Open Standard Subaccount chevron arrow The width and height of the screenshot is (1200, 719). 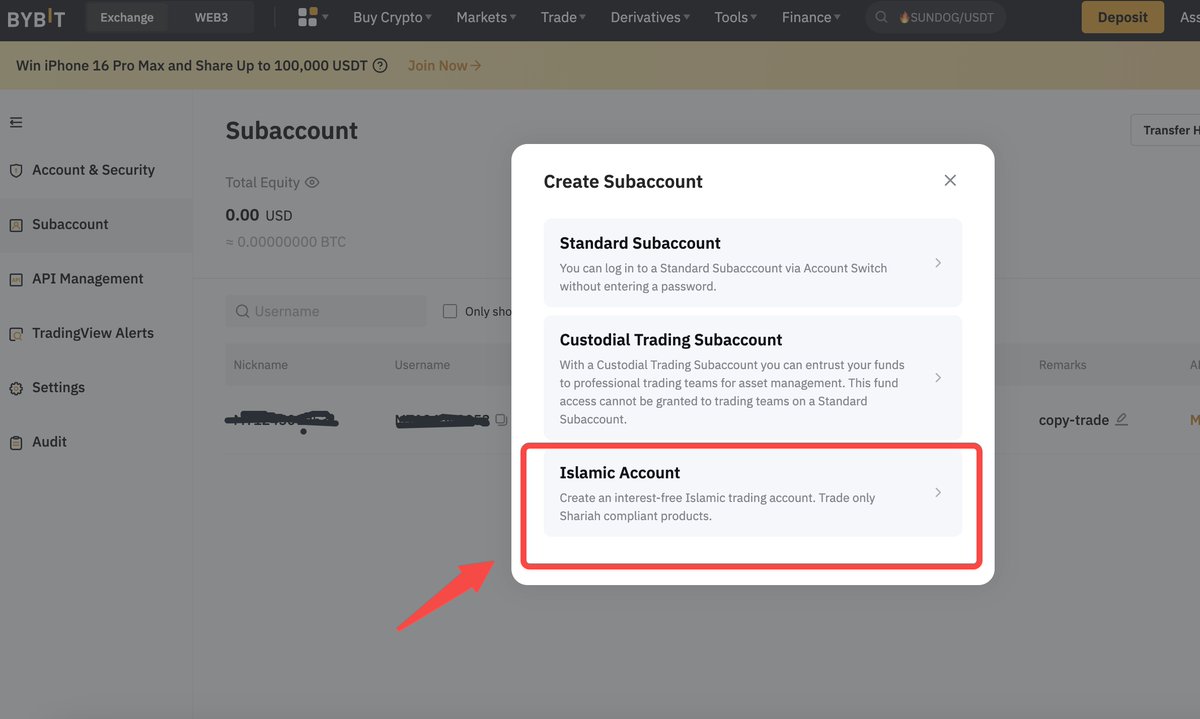pos(938,263)
